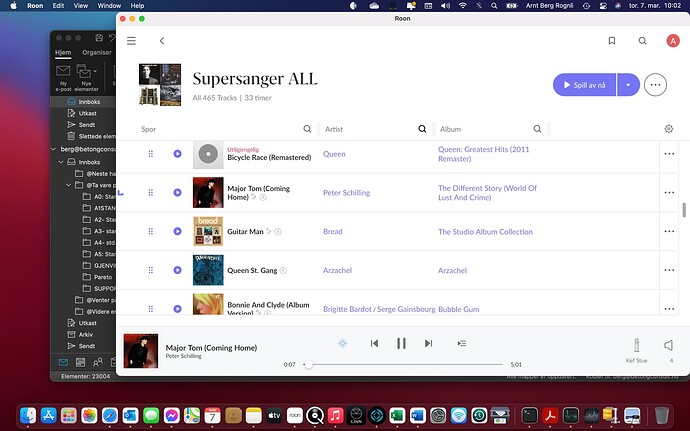Screen dimensions: 690x431
Task: Open the Help menu in the menu bar
Action: coord(137,6)
